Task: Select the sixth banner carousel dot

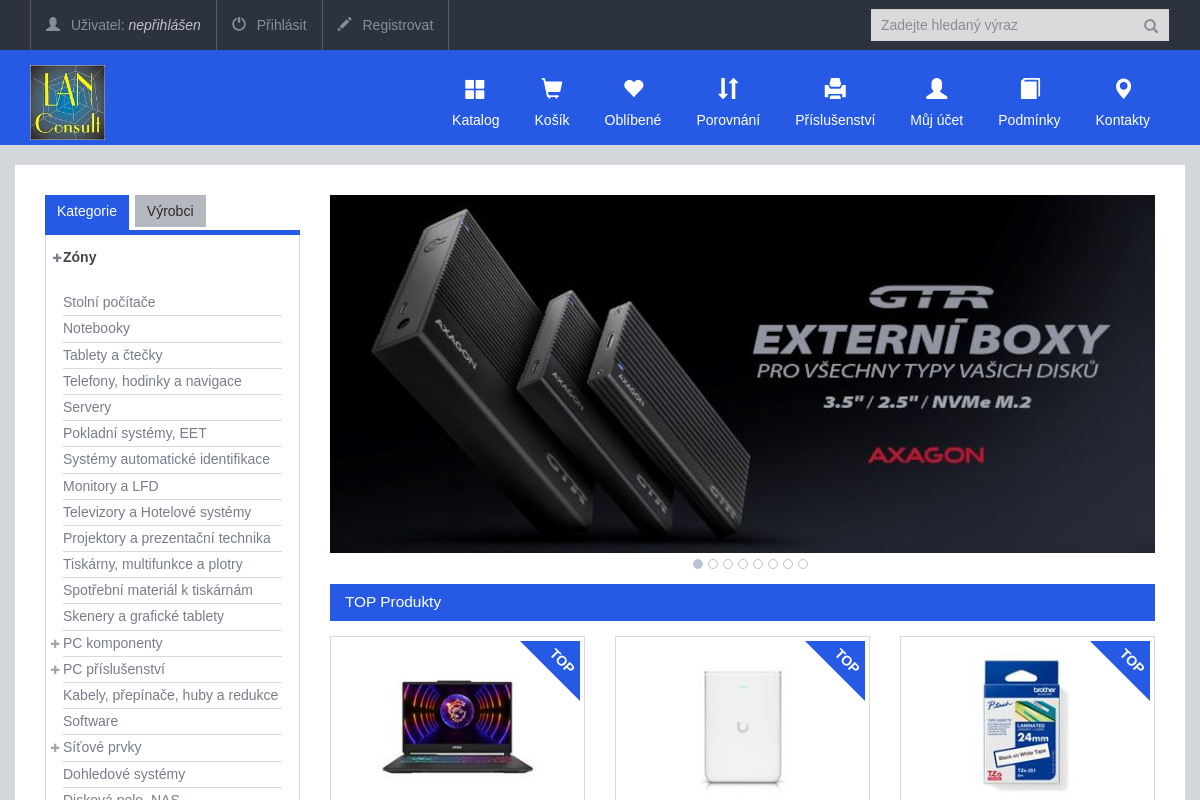Action: pyautogui.click(x=773, y=564)
